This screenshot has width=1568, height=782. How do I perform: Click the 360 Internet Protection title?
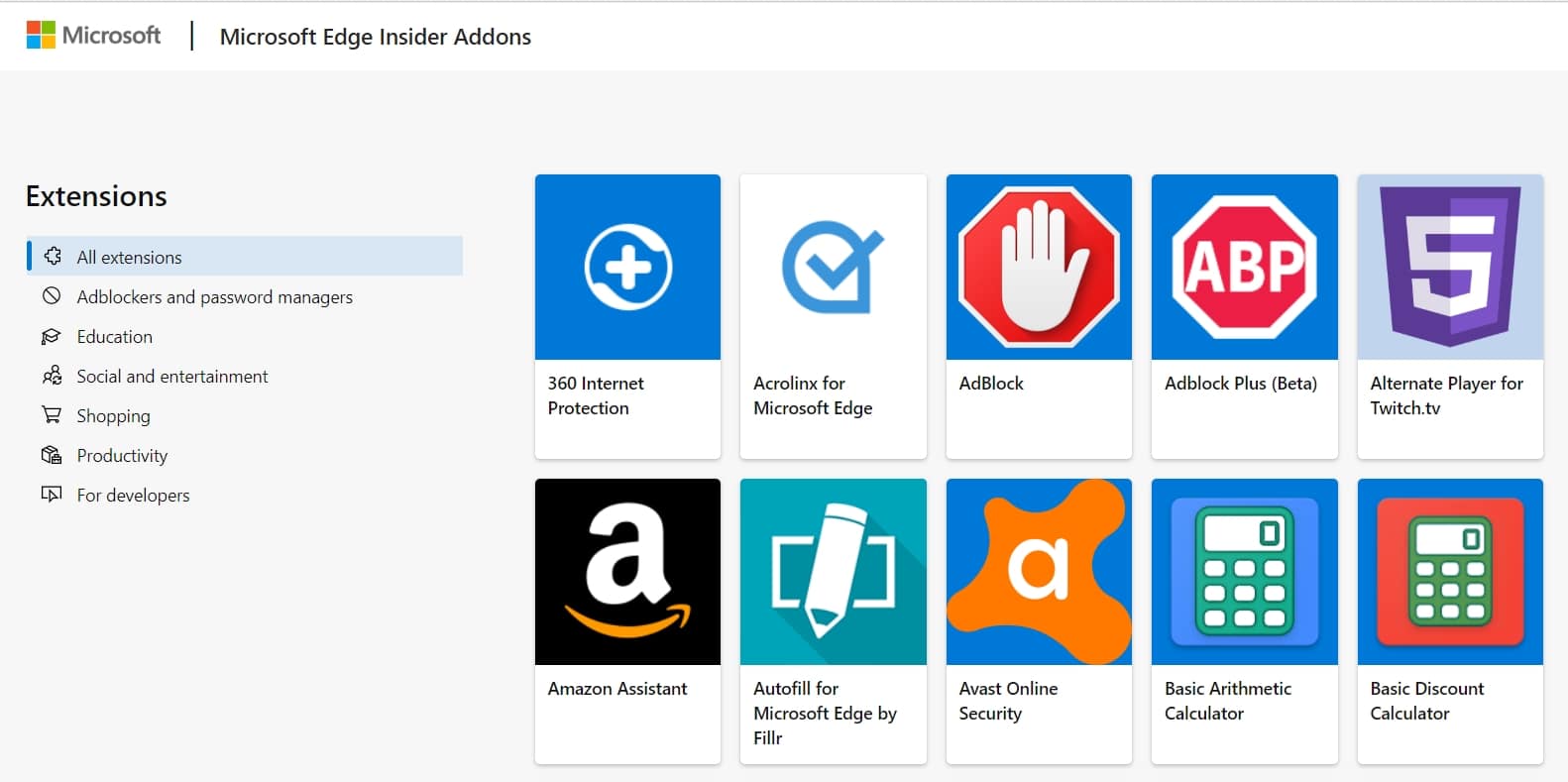pos(596,395)
